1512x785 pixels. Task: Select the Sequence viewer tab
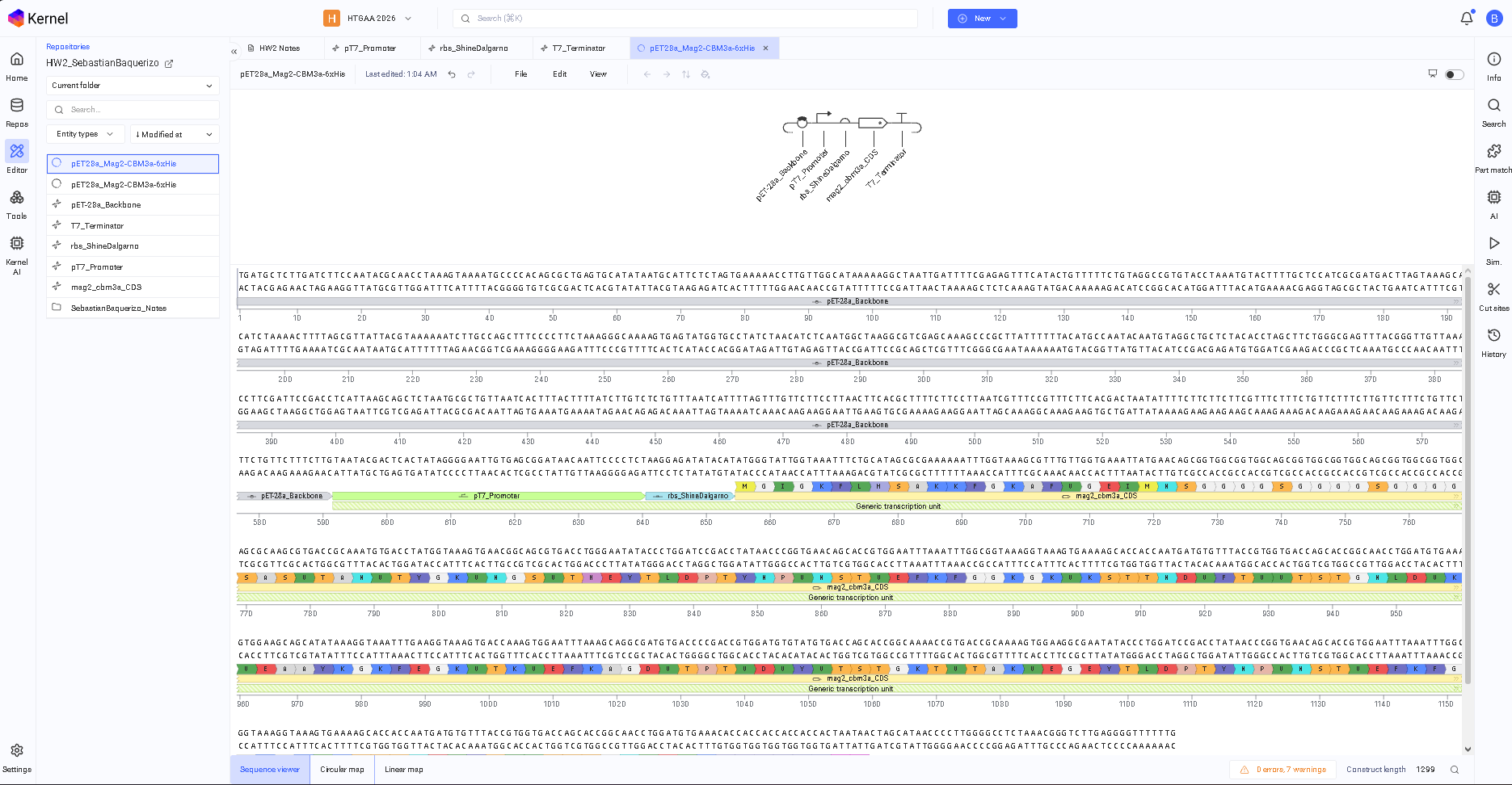click(x=270, y=770)
